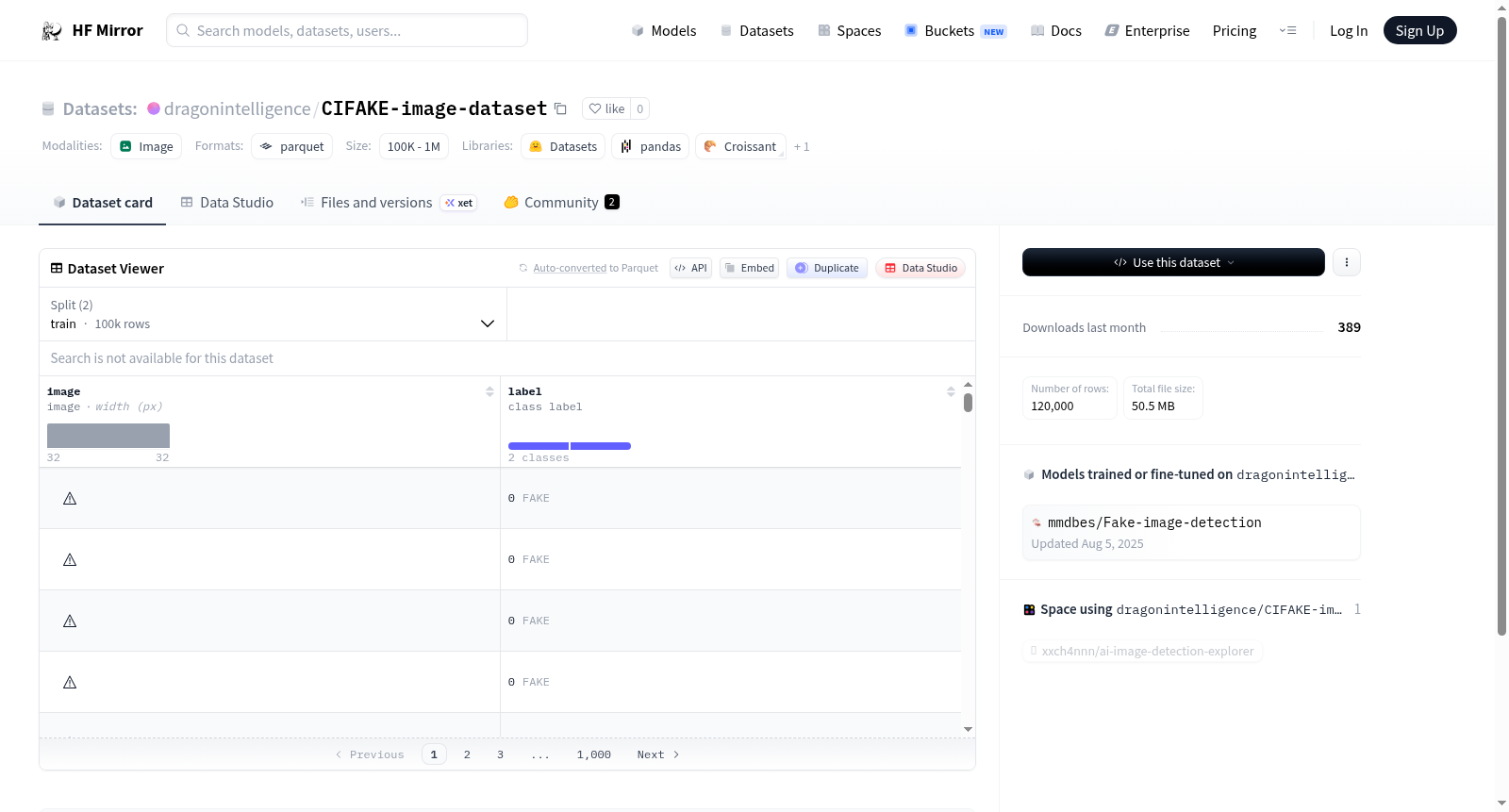Open the Docs navigation link

(1056, 31)
